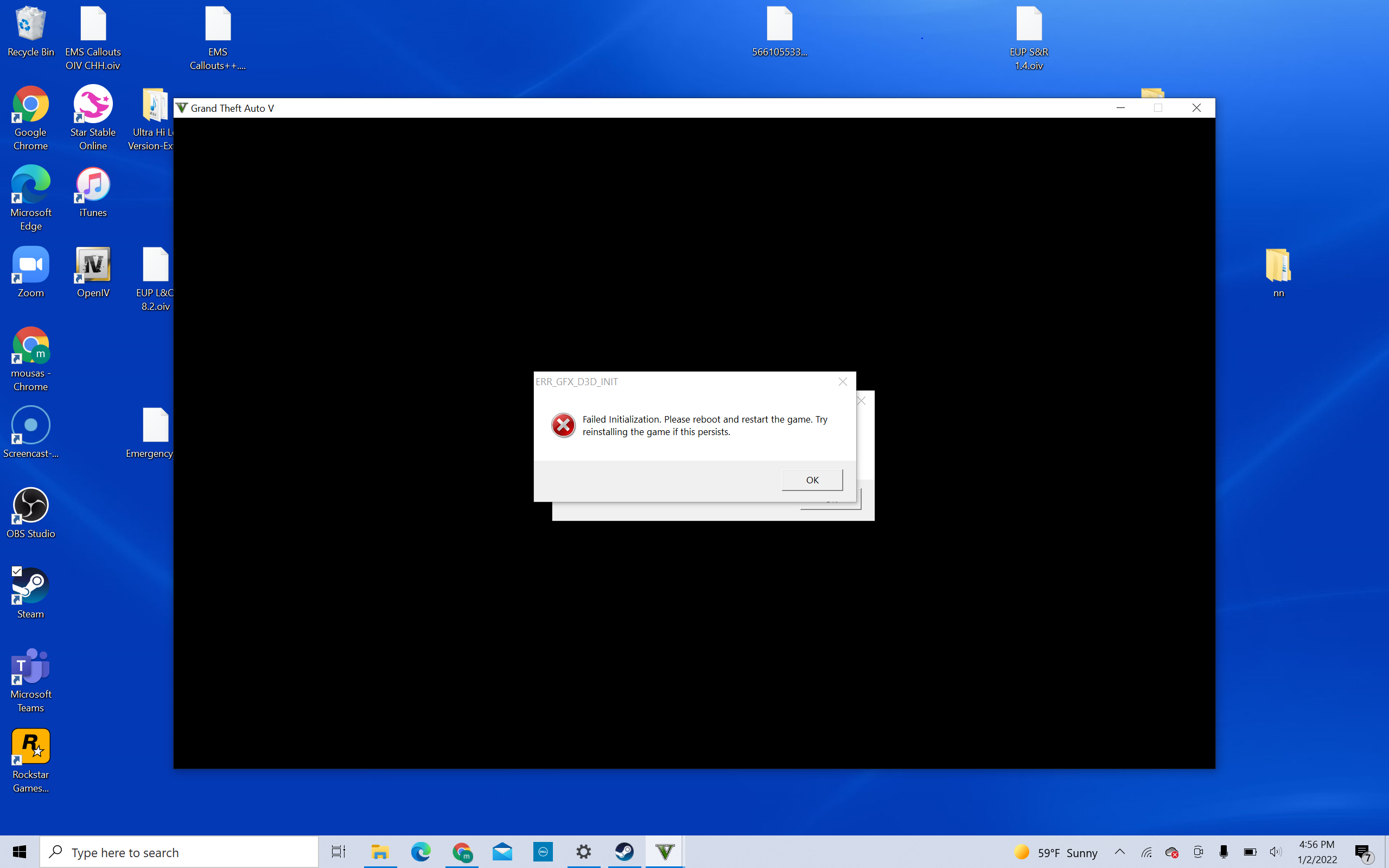The image size is (1389, 868).
Task: Select the OBS Studio desktop icon
Action: (x=31, y=506)
